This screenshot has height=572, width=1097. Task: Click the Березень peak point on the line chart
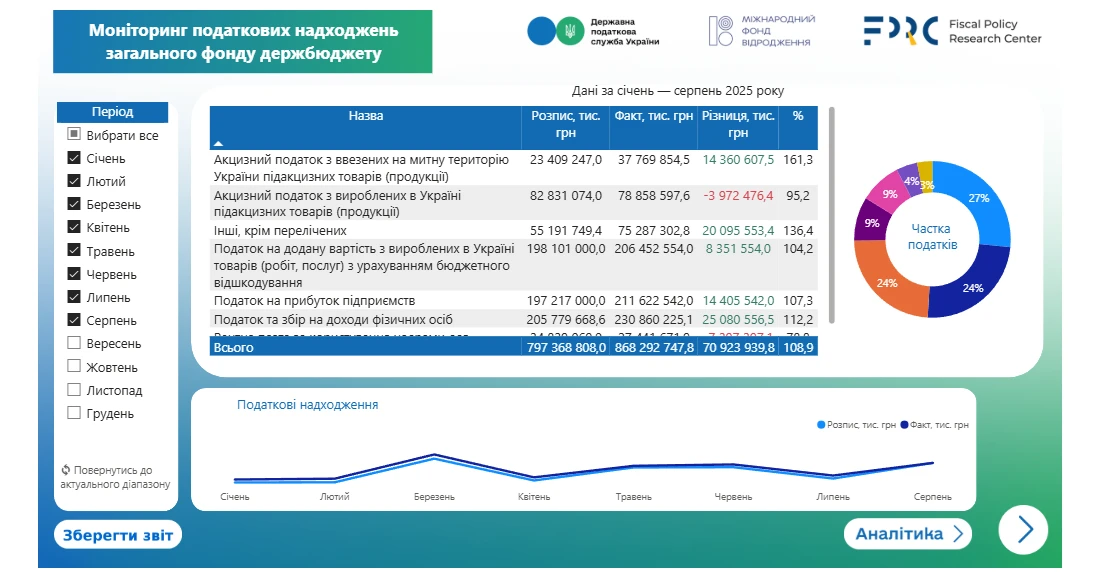[434, 455]
